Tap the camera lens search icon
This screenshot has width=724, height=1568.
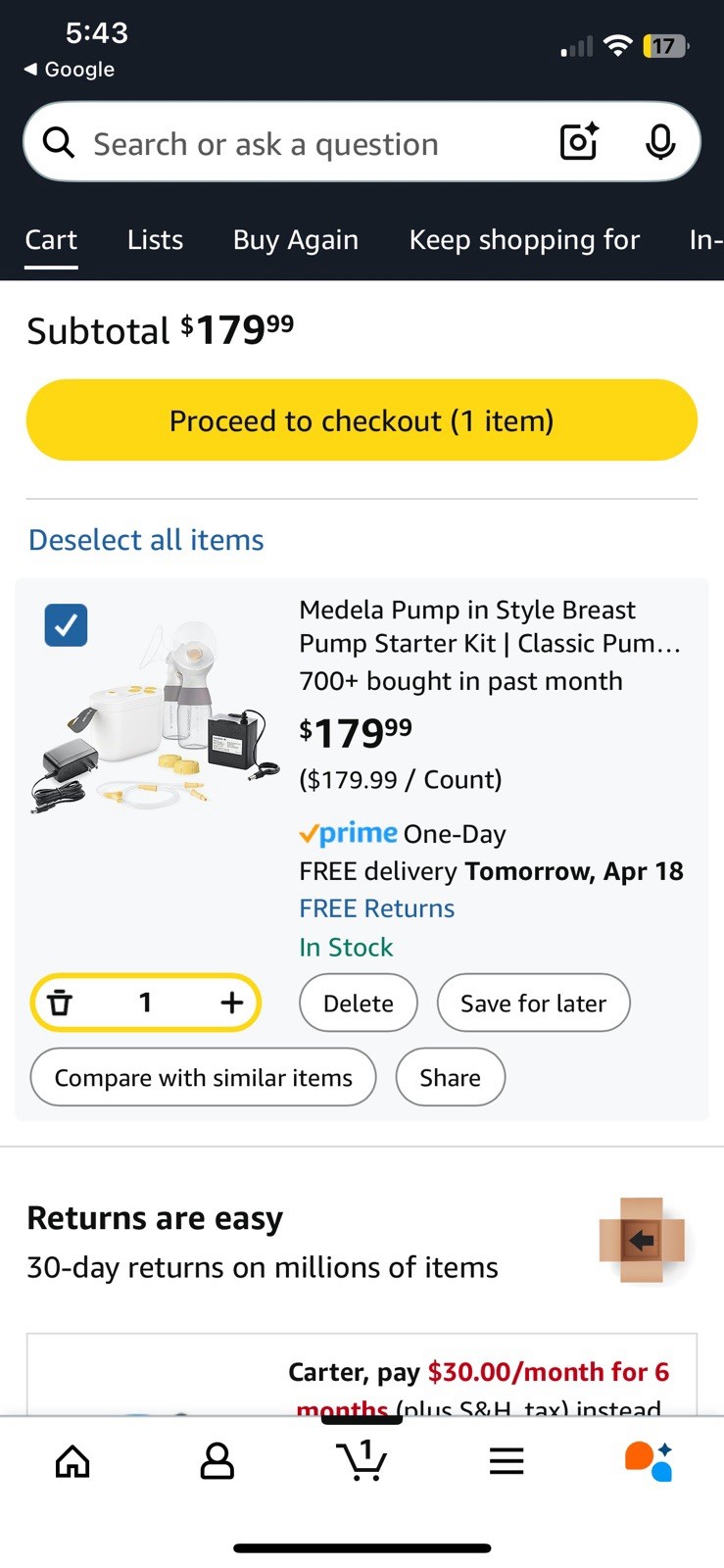579,143
